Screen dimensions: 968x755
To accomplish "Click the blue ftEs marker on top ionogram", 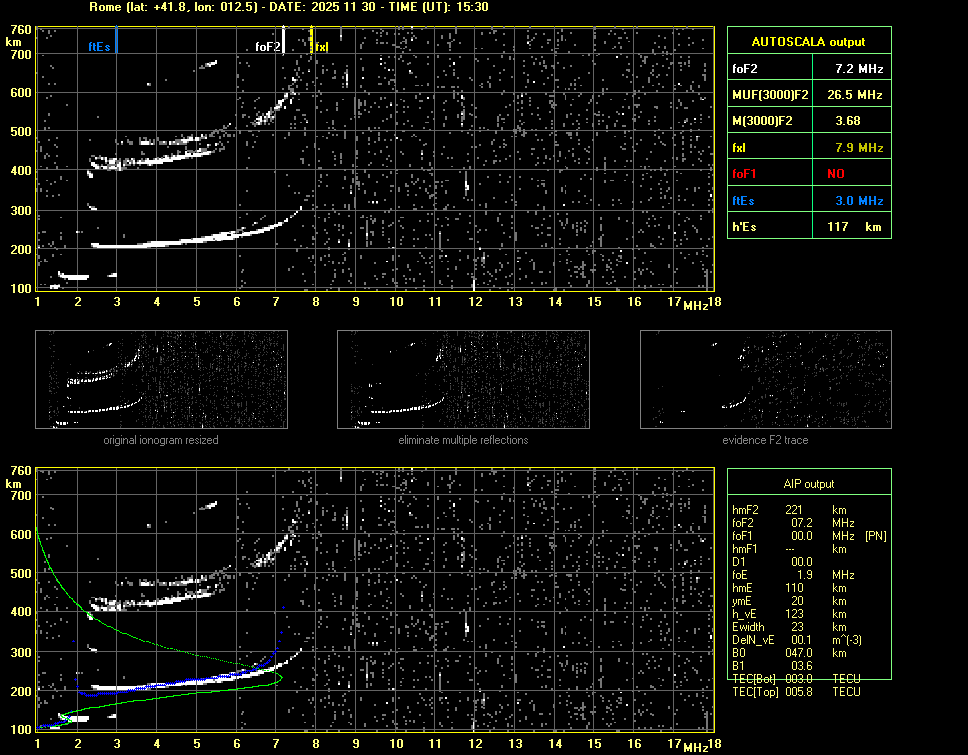I will (x=116, y=41).
